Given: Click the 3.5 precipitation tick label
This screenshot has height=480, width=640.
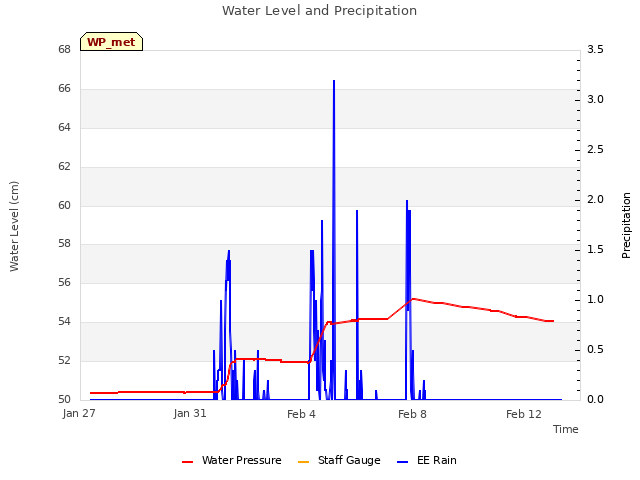Looking at the screenshot, I should pyautogui.click(x=595, y=49).
